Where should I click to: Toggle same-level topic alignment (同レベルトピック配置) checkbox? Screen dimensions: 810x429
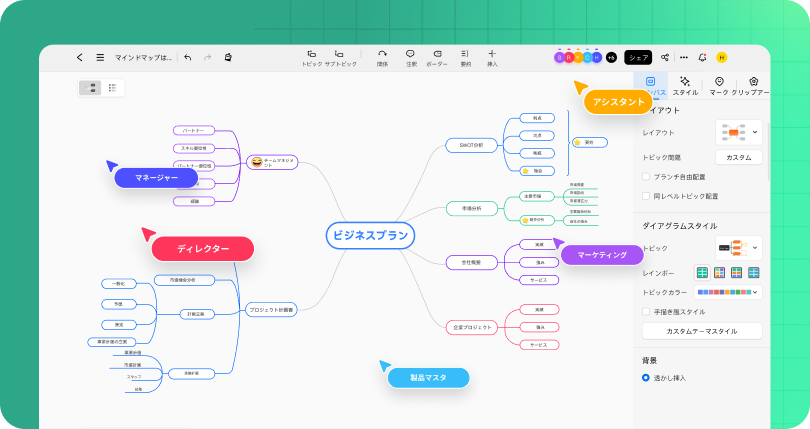point(646,196)
